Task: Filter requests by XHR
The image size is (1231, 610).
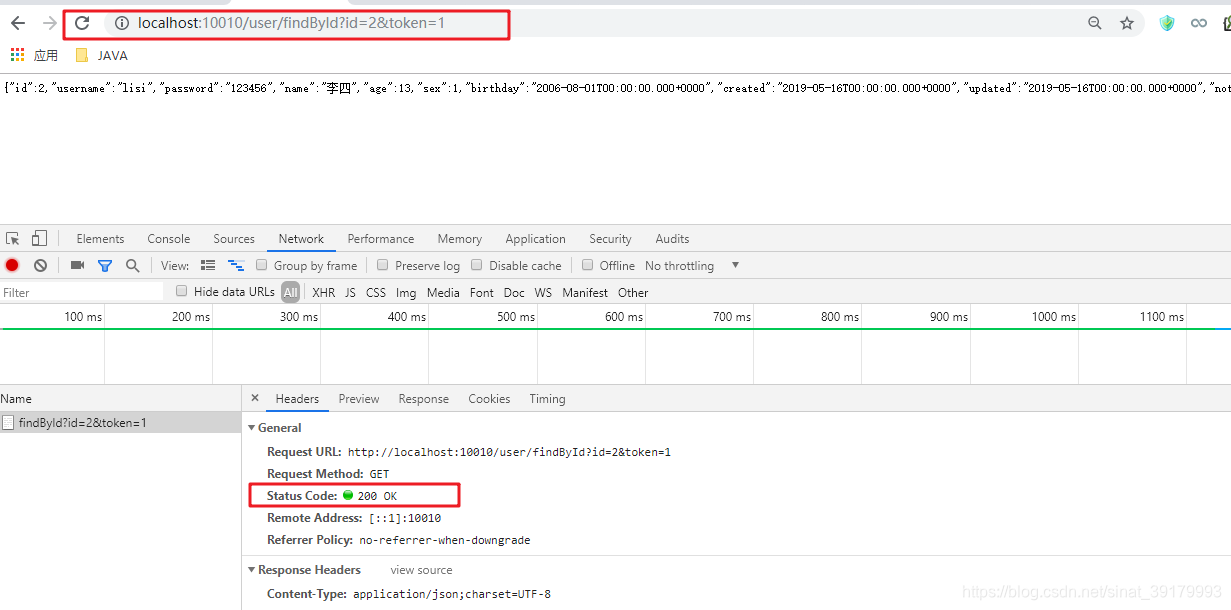Action: [x=324, y=292]
